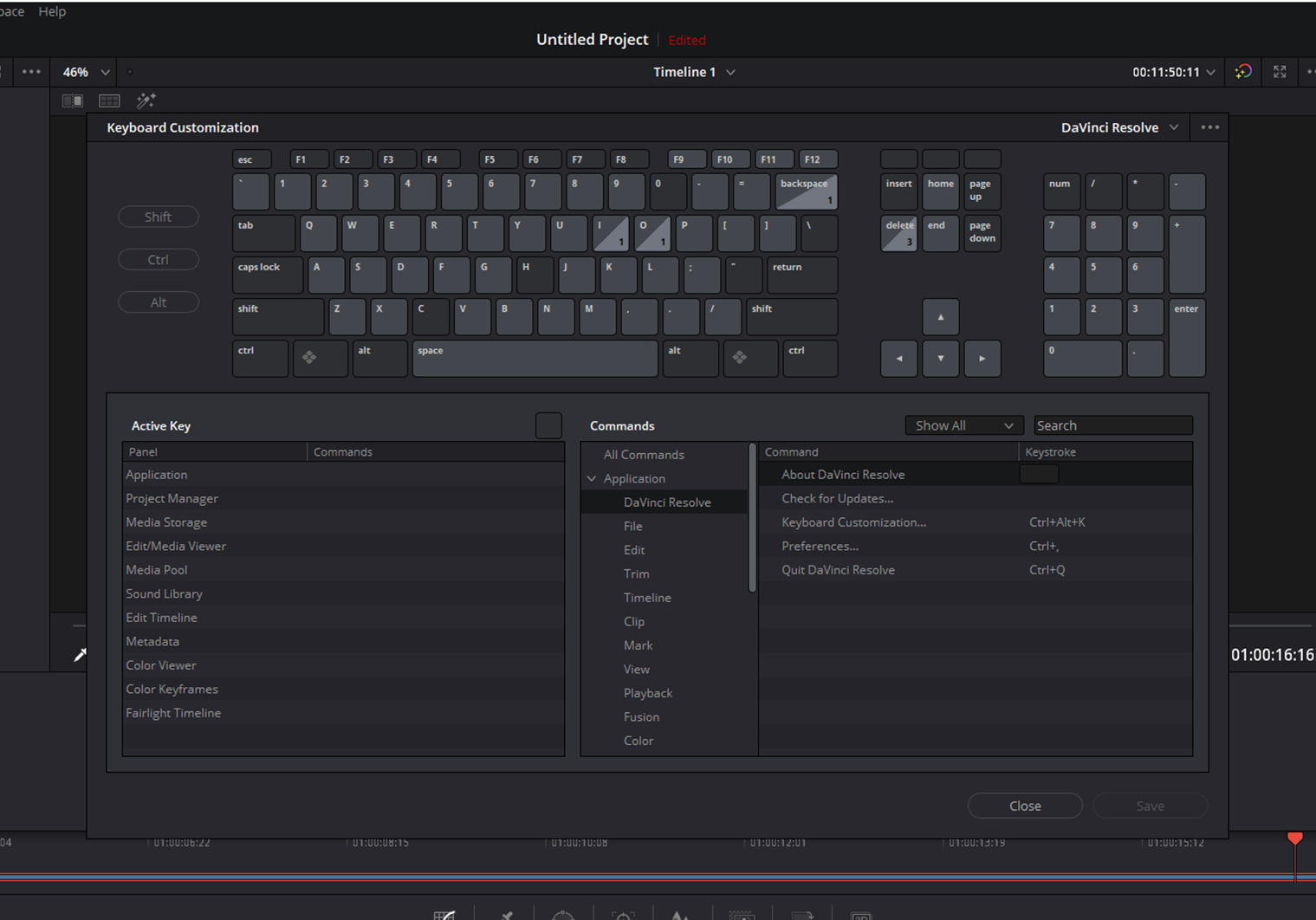This screenshot has height=920, width=1316.
Task: Click the right Windows key on keyboard
Action: point(750,359)
